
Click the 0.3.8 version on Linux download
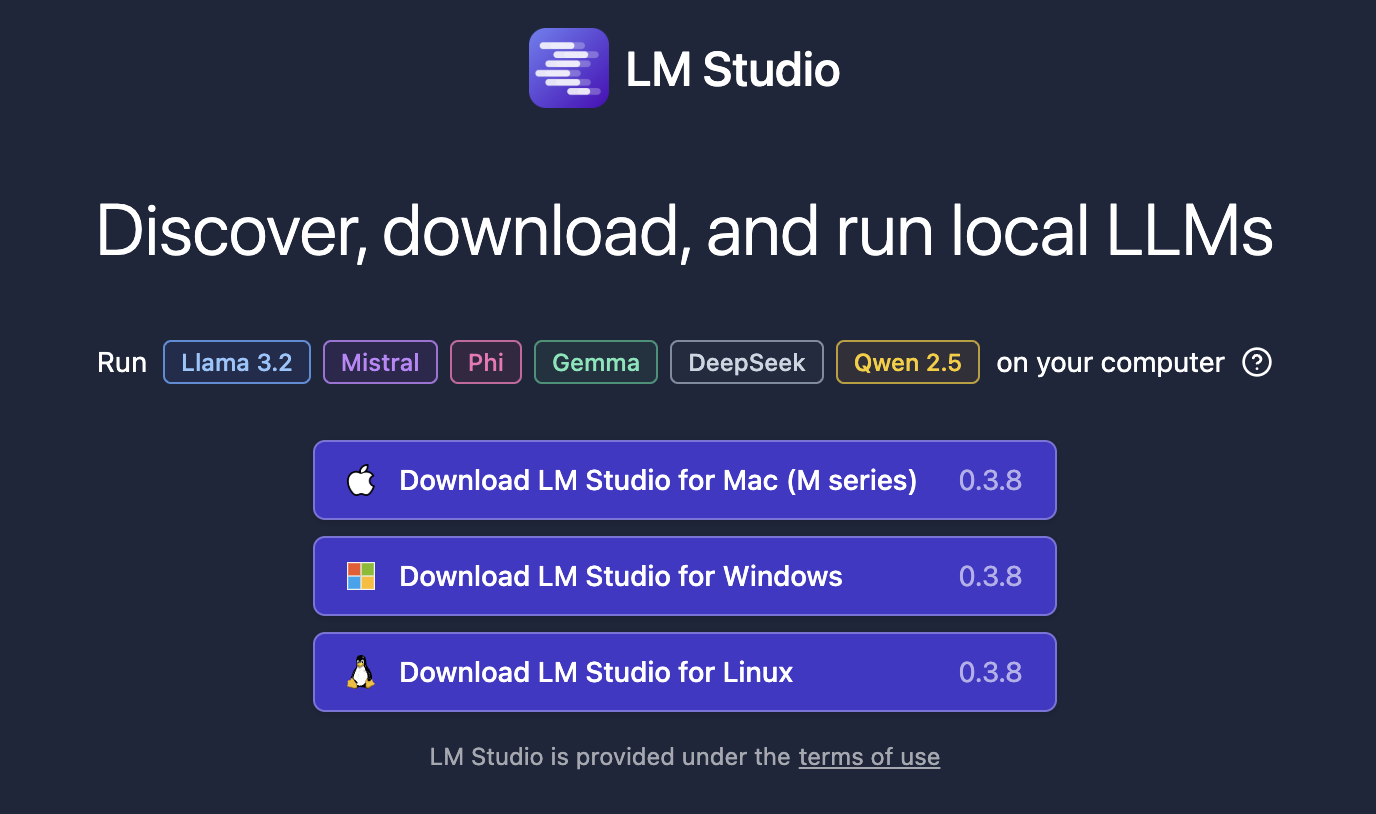click(990, 672)
